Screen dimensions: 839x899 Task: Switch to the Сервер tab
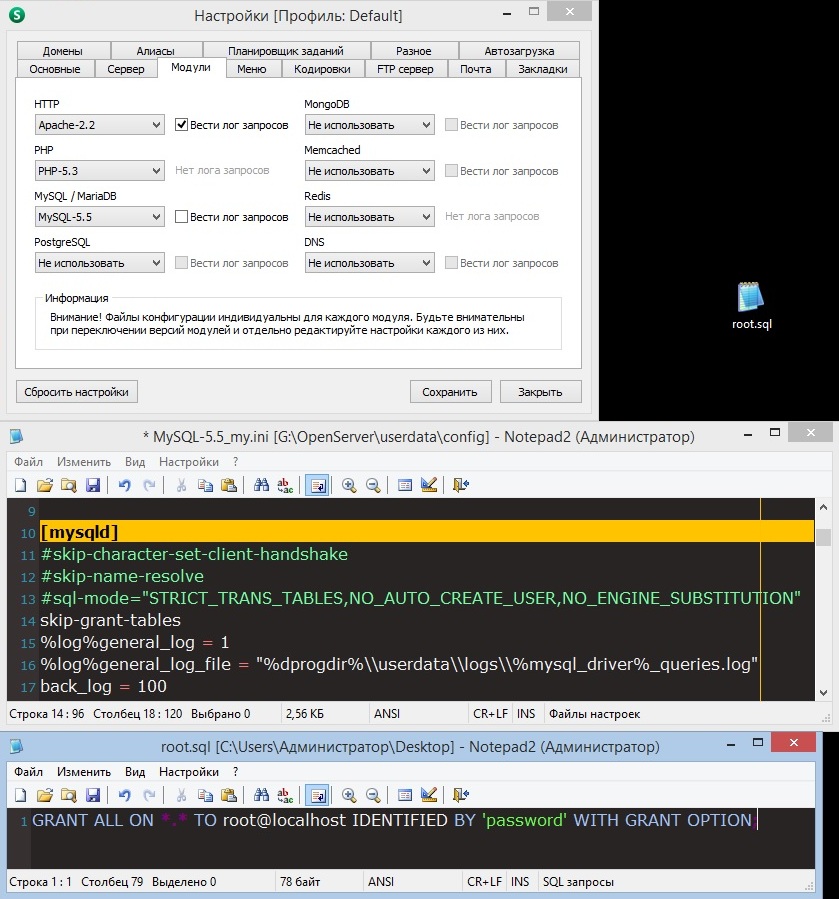(x=126, y=69)
